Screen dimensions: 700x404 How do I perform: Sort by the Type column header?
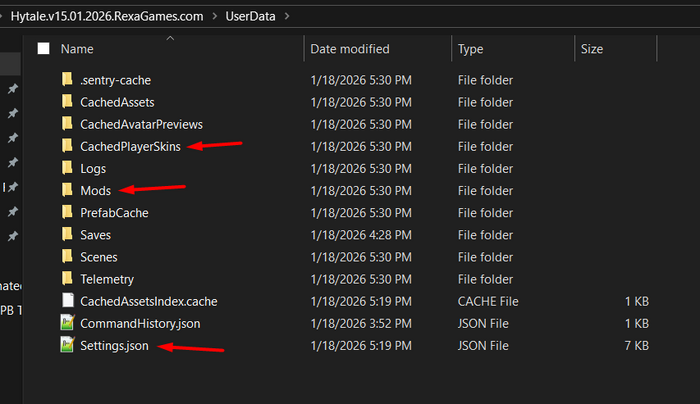470,49
